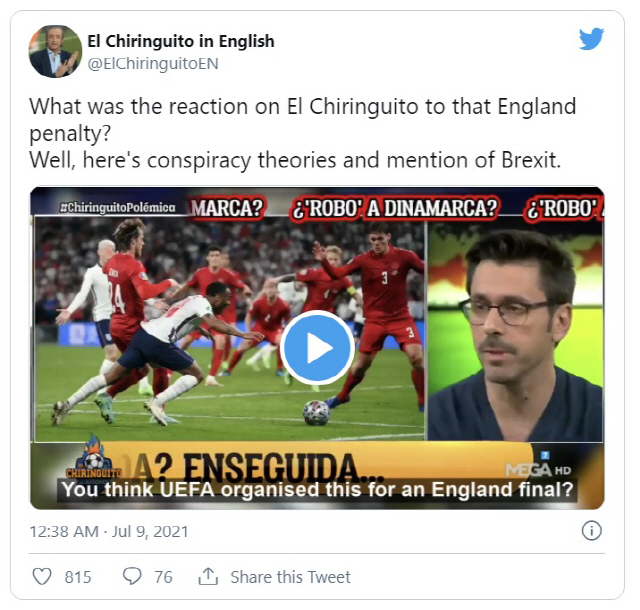Click the El Chiringuito in English name
Viewport: 640px width, 610px height.
(x=180, y=41)
